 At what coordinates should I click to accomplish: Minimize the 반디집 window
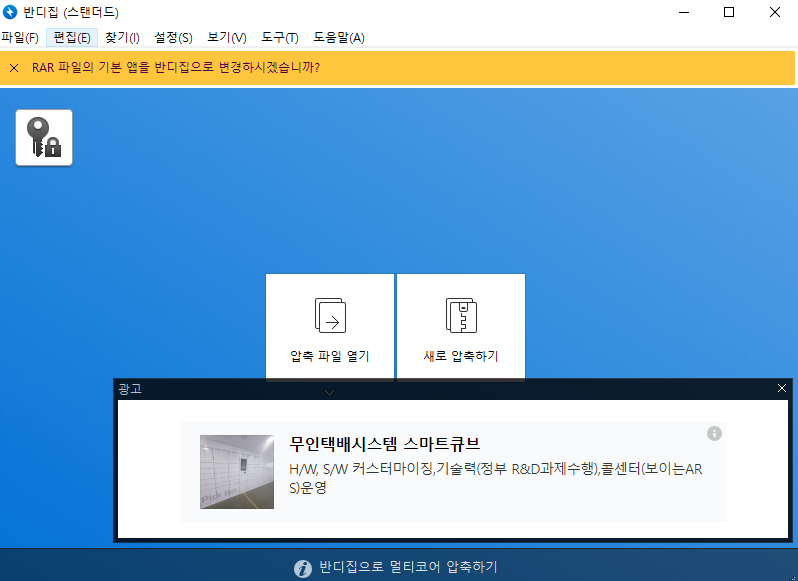684,12
